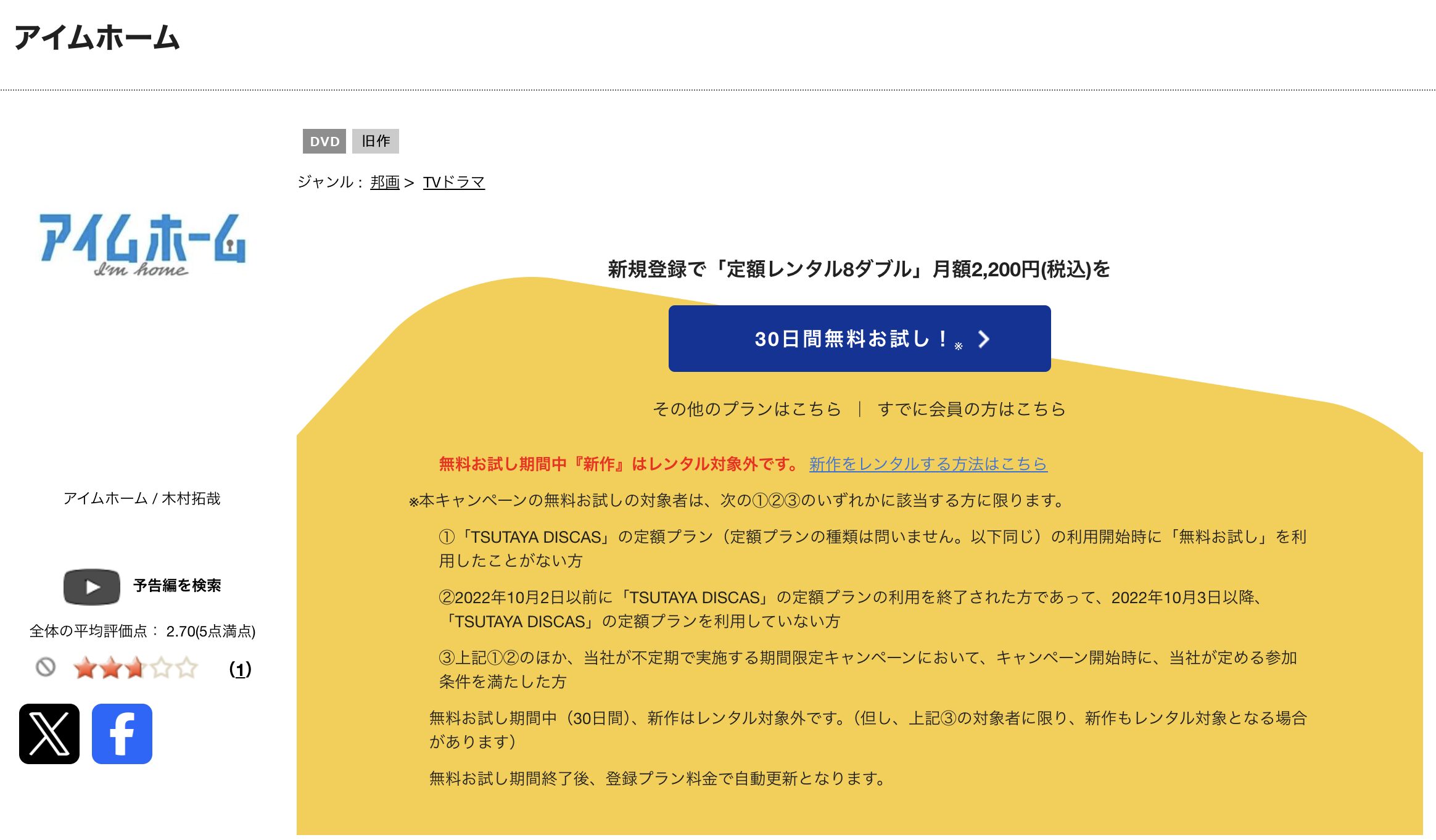Click the no-rating circle icon
This screenshot has width=1436, height=840.
click(46, 667)
